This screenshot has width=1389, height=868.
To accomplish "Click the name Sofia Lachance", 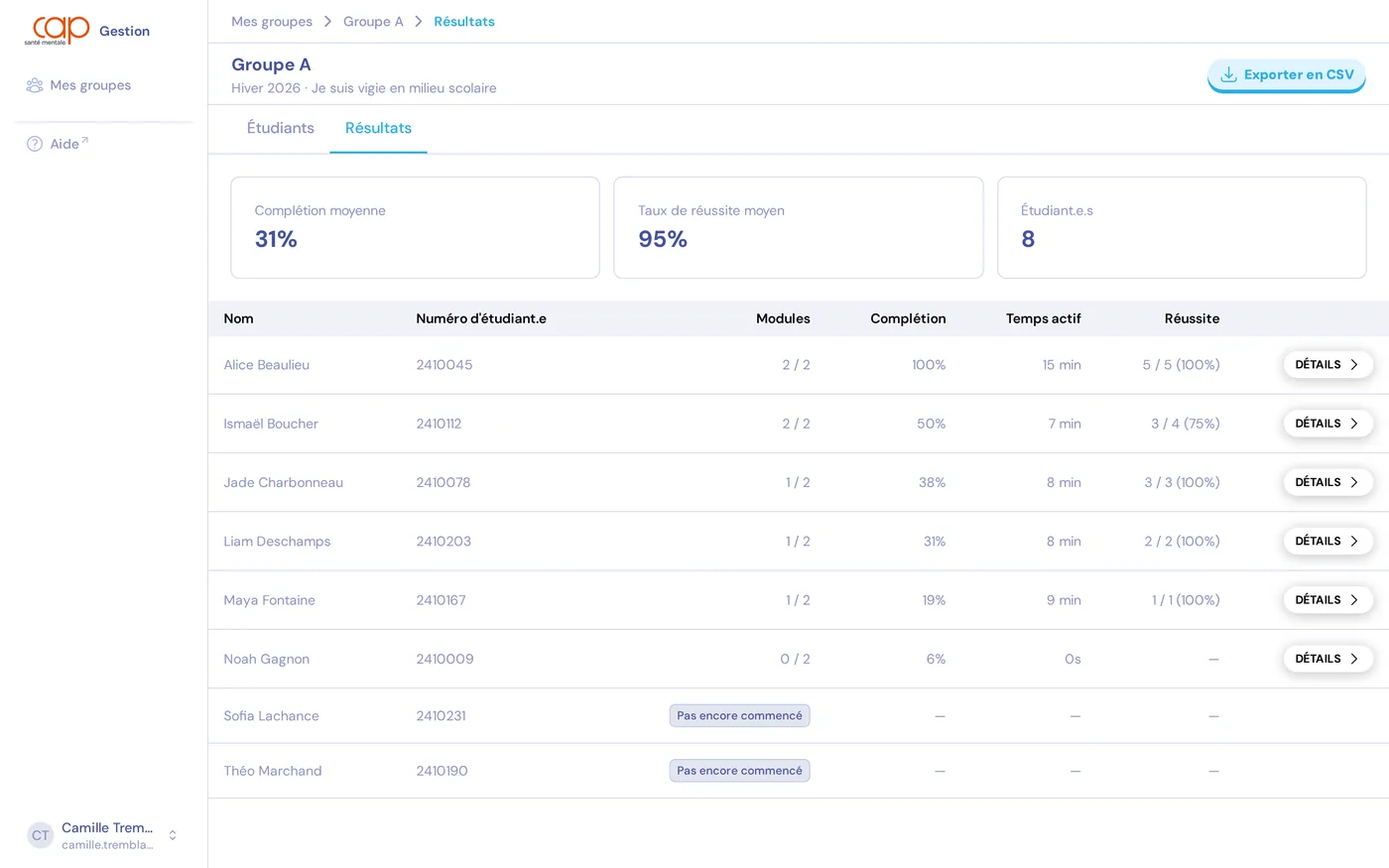I will [x=272, y=716].
